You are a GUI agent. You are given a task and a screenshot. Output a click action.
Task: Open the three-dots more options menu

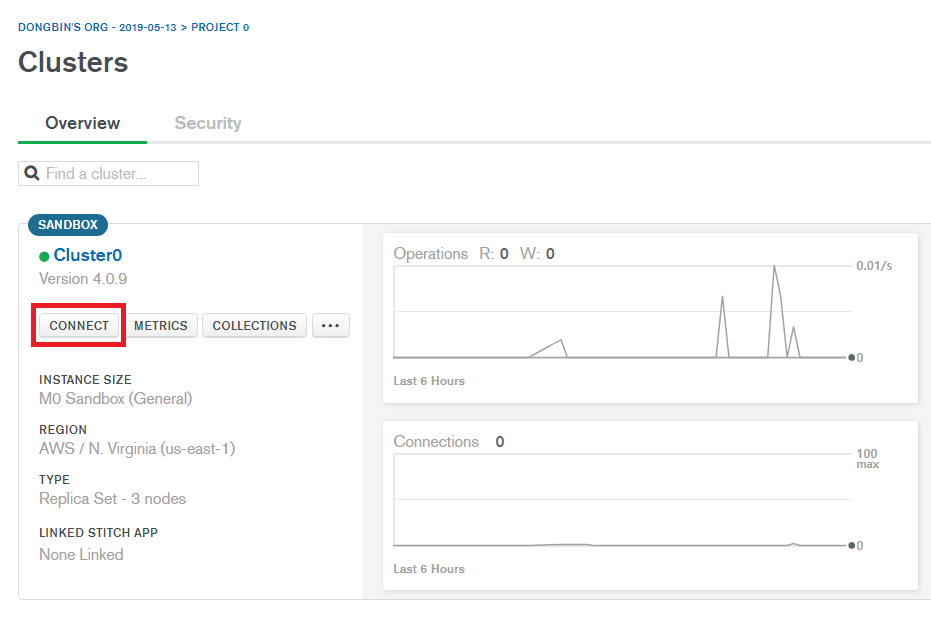[x=331, y=325]
